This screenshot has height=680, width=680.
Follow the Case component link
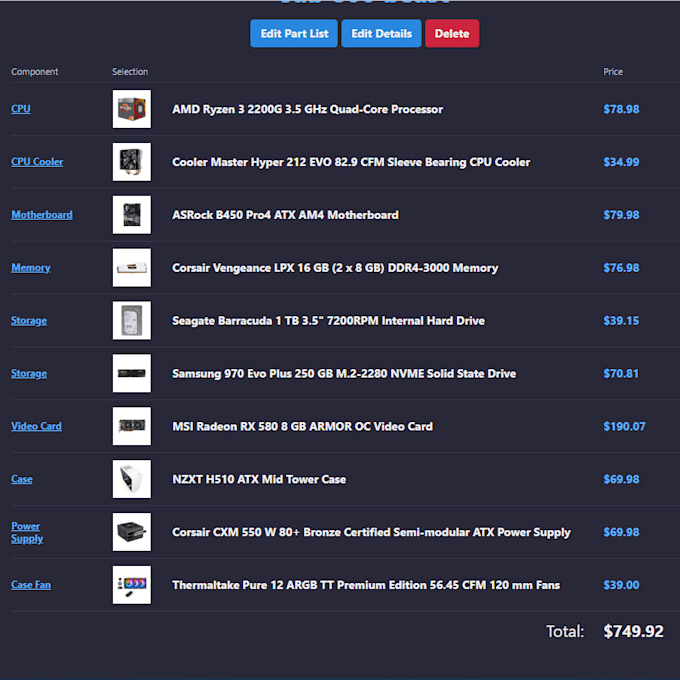(x=22, y=479)
